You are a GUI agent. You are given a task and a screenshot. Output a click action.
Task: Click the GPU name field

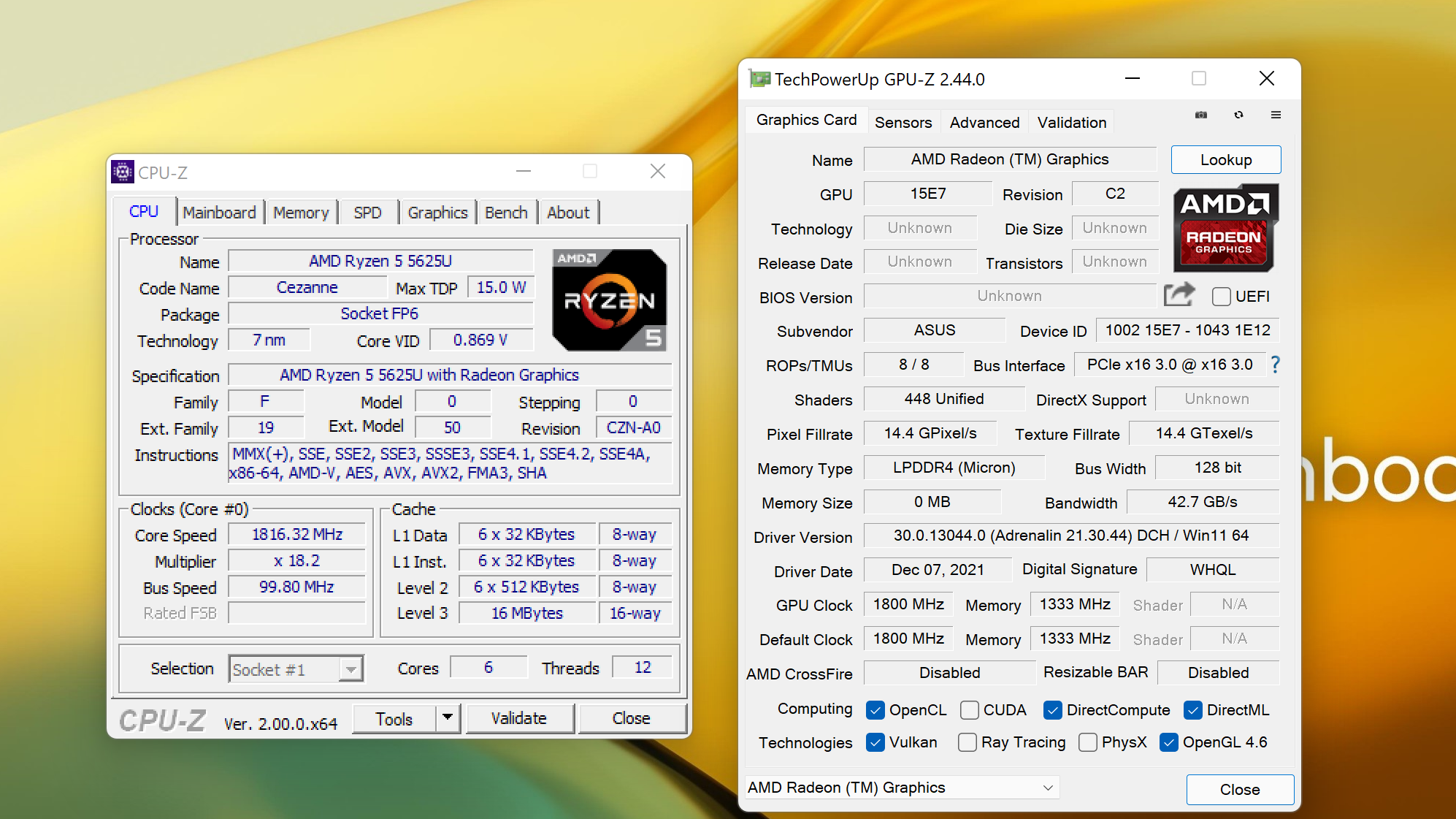(x=1010, y=159)
